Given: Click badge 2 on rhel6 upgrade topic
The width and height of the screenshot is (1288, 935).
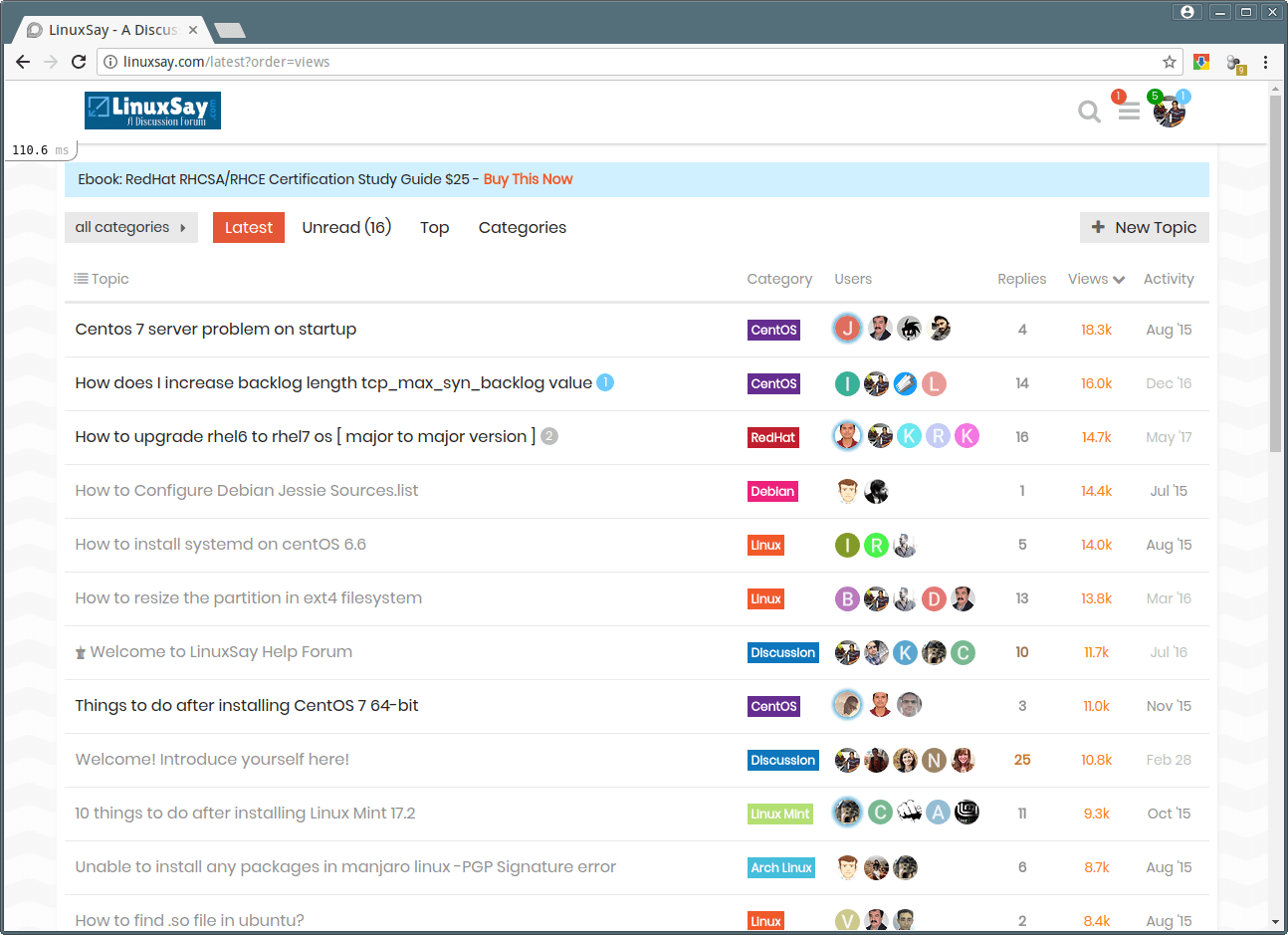Looking at the screenshot, I should coord(549,436).
